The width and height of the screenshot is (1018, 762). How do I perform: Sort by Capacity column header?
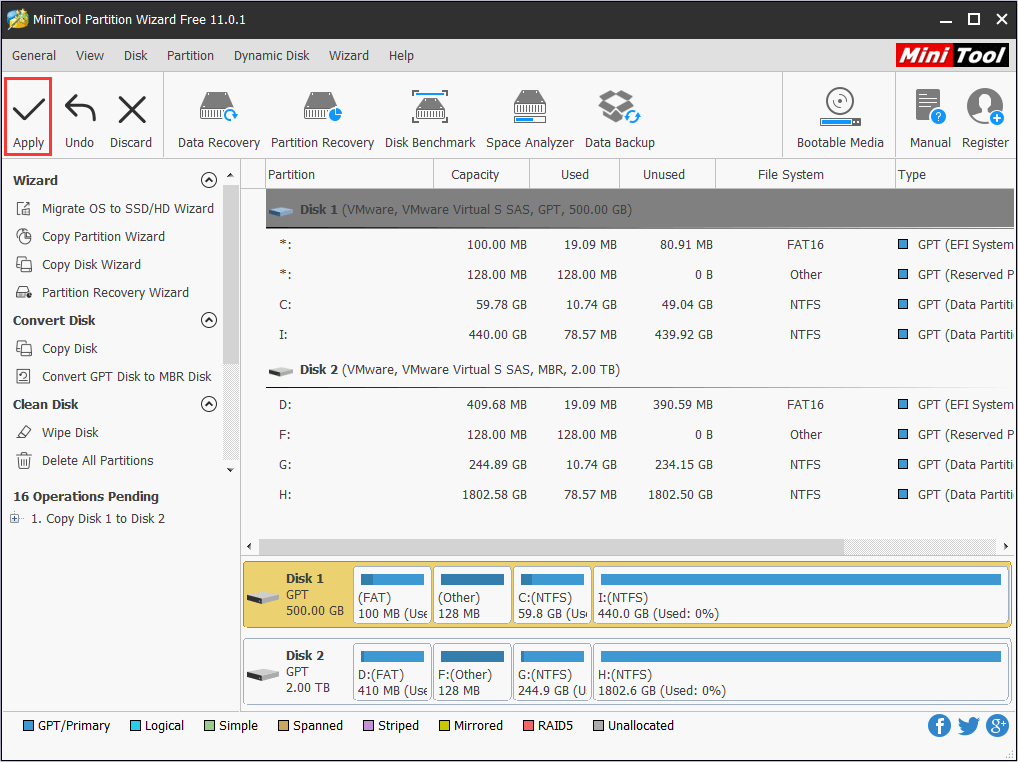482,175
